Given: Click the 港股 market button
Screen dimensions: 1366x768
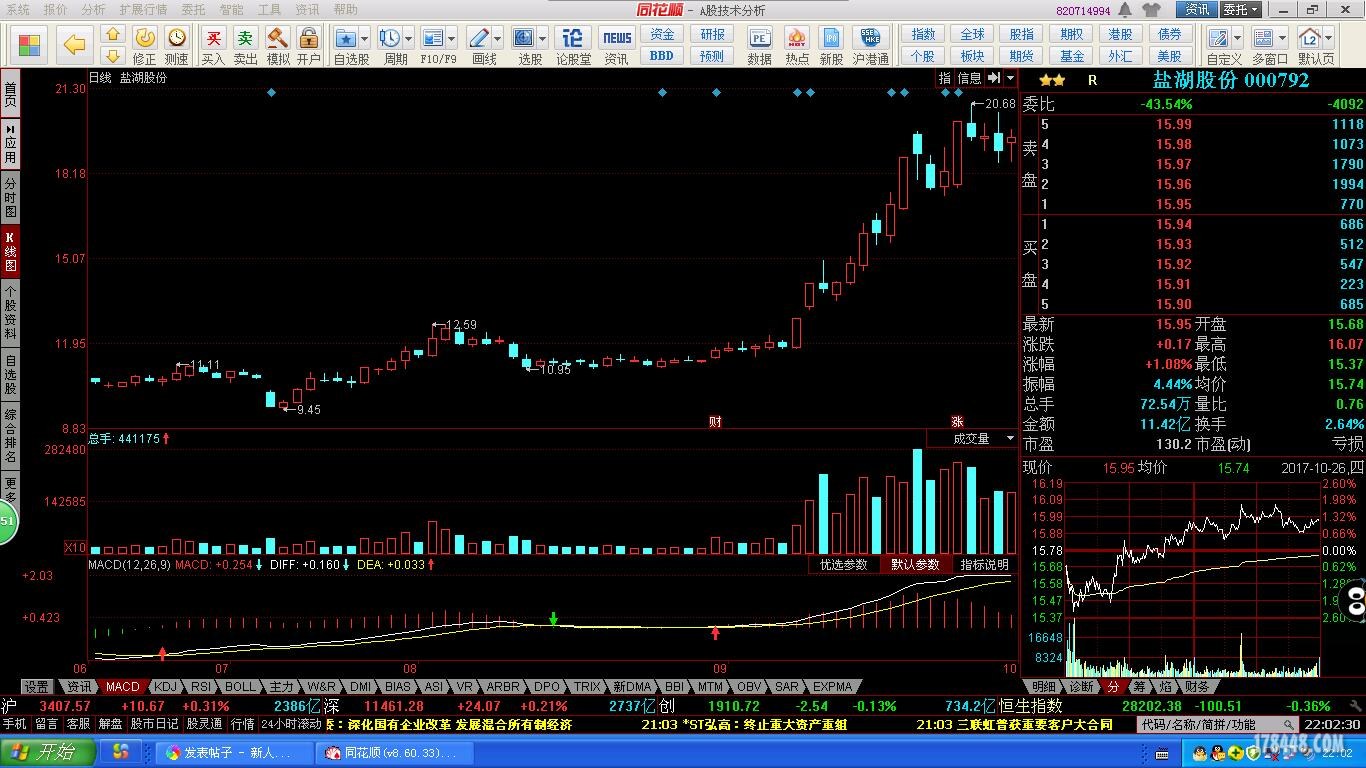Looking at the screenshot, I should 1120,34.
